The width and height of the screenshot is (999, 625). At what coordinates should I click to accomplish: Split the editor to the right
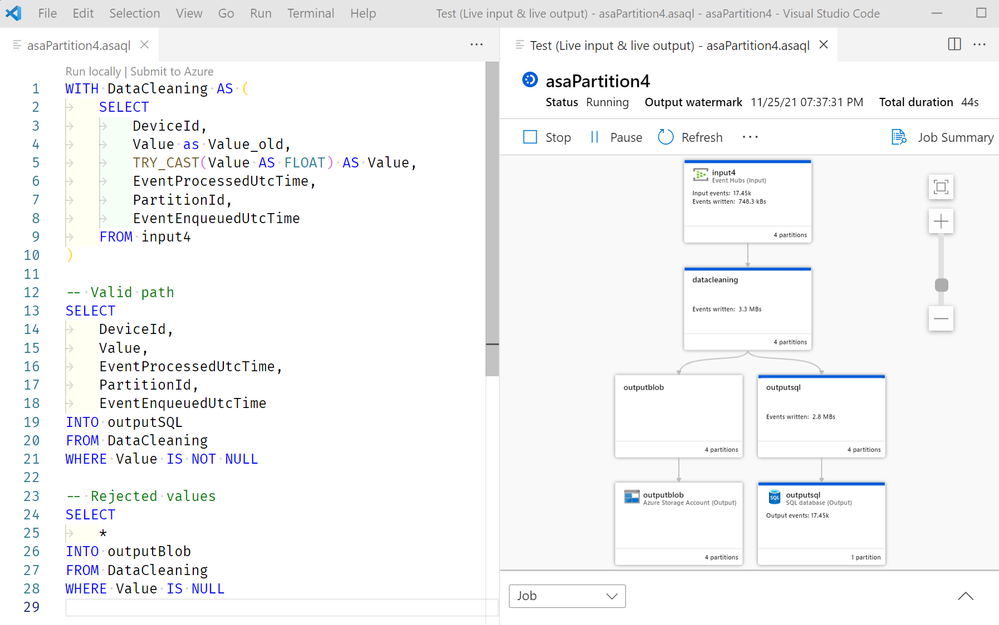pyautogui.click(x=954, y=44)
